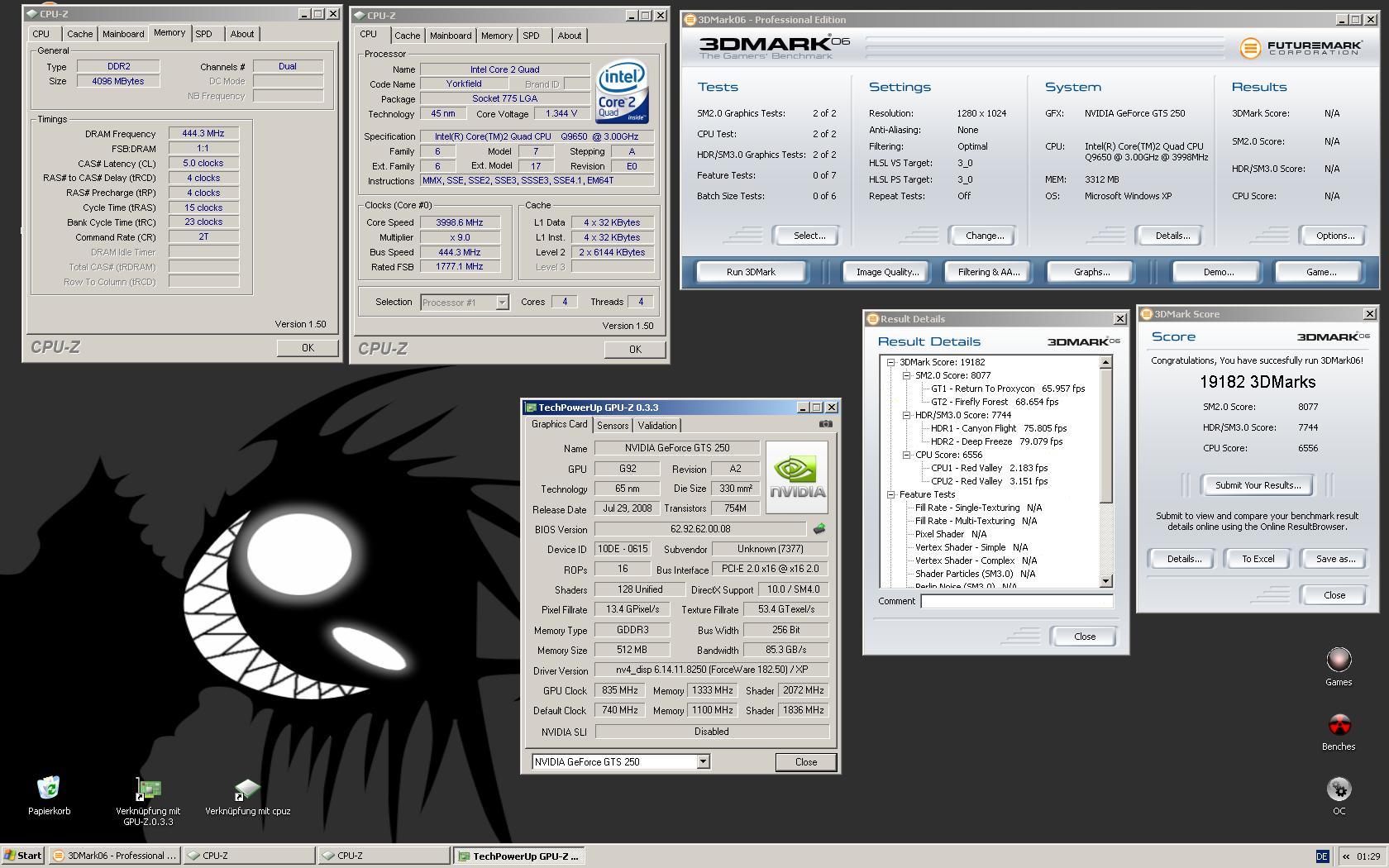Open the GPU-Z 0.3.3 shortcut desktop icon
1389x868 pixels.
pyautogui.click(x=148, y=788)
